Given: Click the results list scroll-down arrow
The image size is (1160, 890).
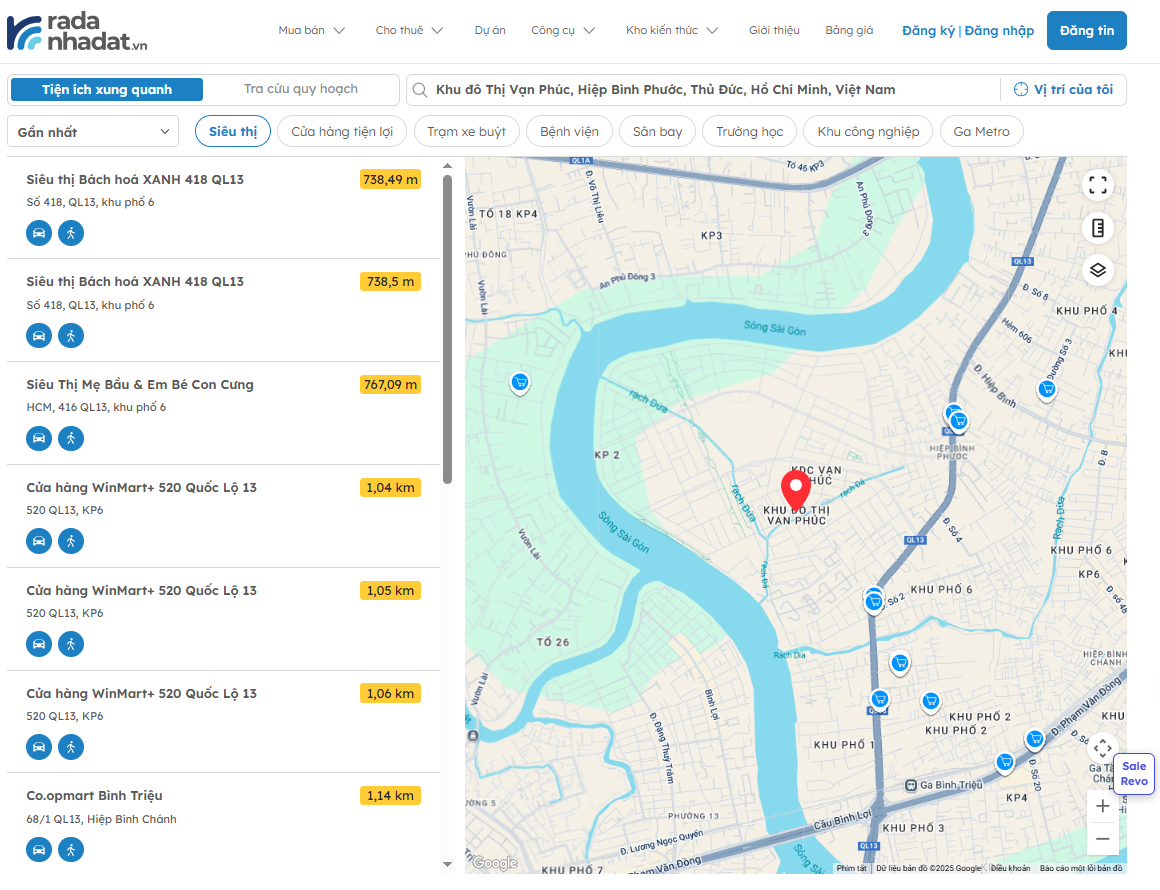Looking at the screenshot, I should click(x=447, y=864).
